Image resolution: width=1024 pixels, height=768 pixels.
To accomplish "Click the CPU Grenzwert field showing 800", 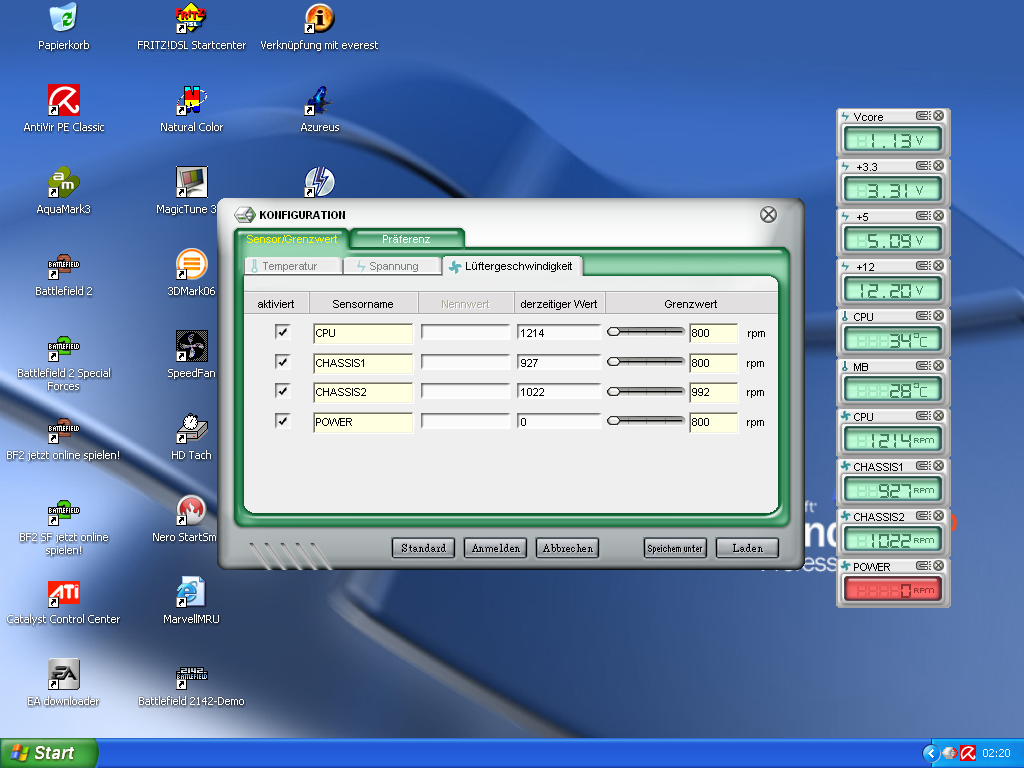I will pos(714,333).
